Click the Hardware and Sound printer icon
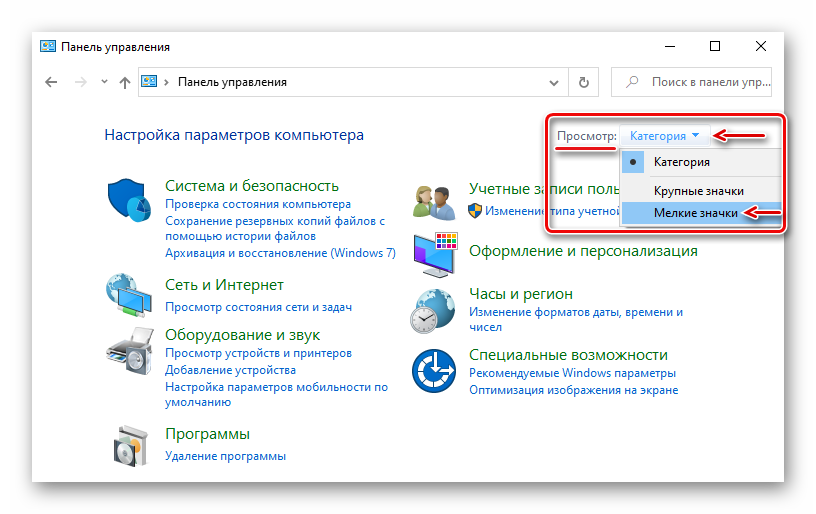The height and width of the screenshot is (514, 816). (x=130, y=350)
